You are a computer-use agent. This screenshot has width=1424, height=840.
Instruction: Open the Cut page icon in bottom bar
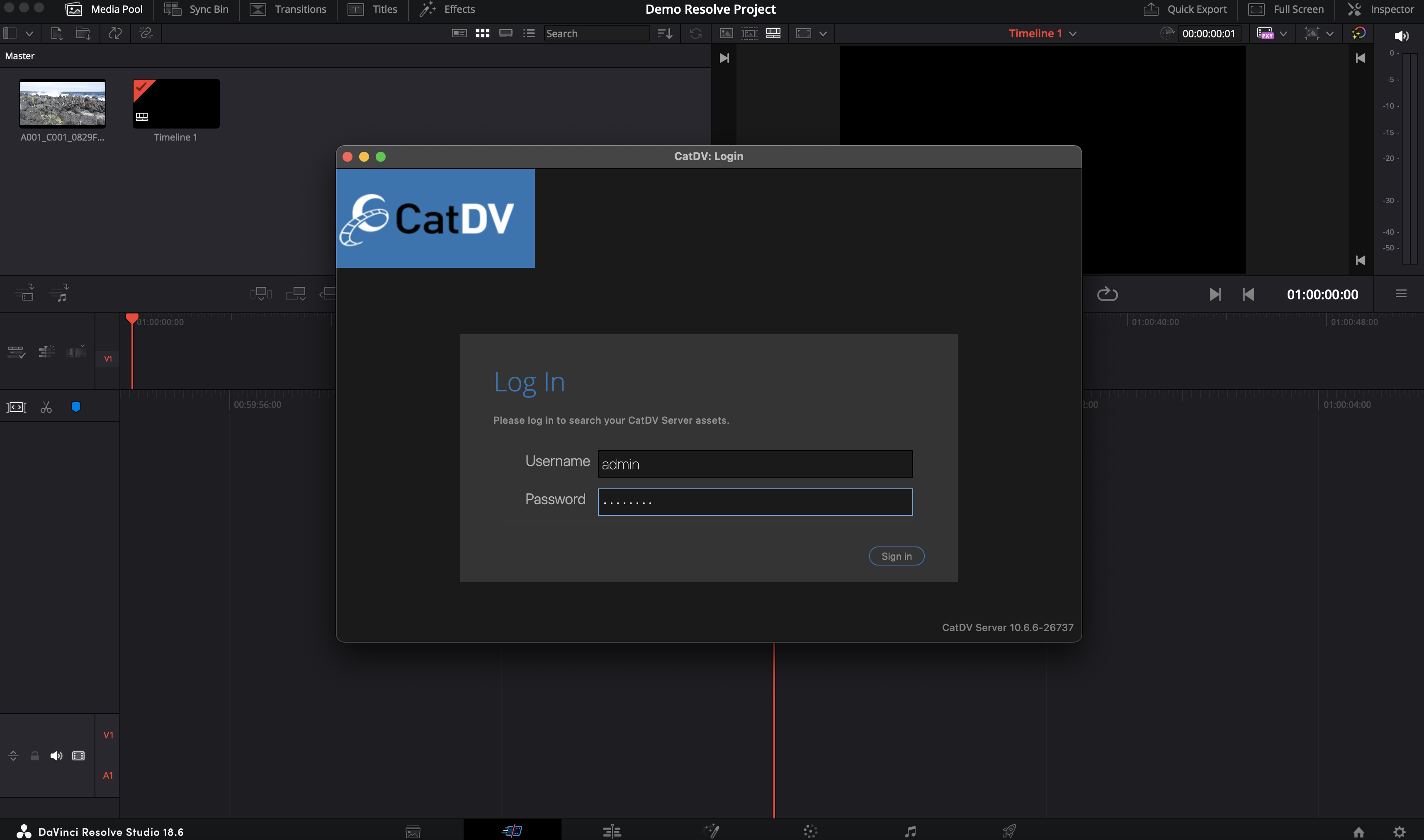512,830
